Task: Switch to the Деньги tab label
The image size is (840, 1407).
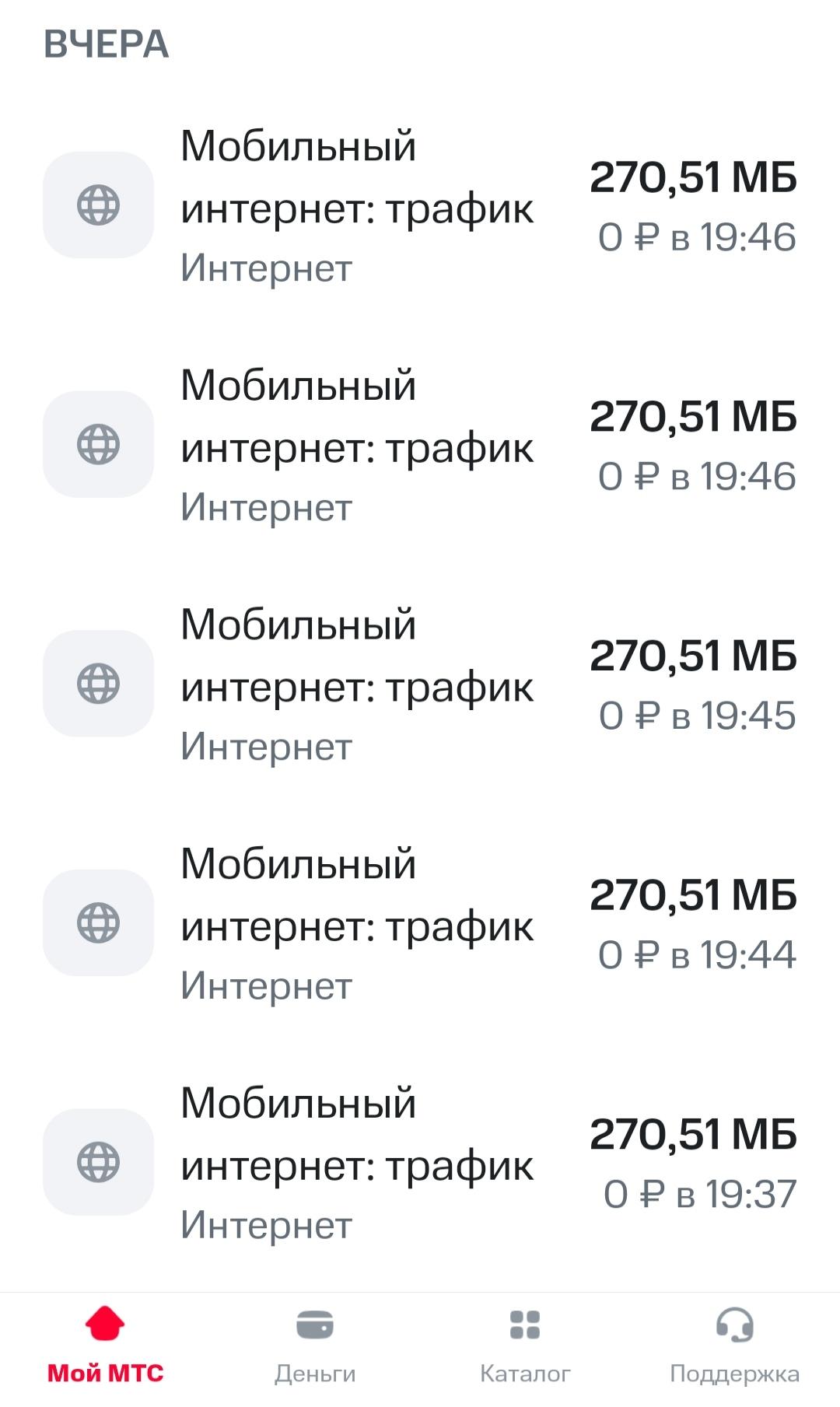Action: 315,1374
